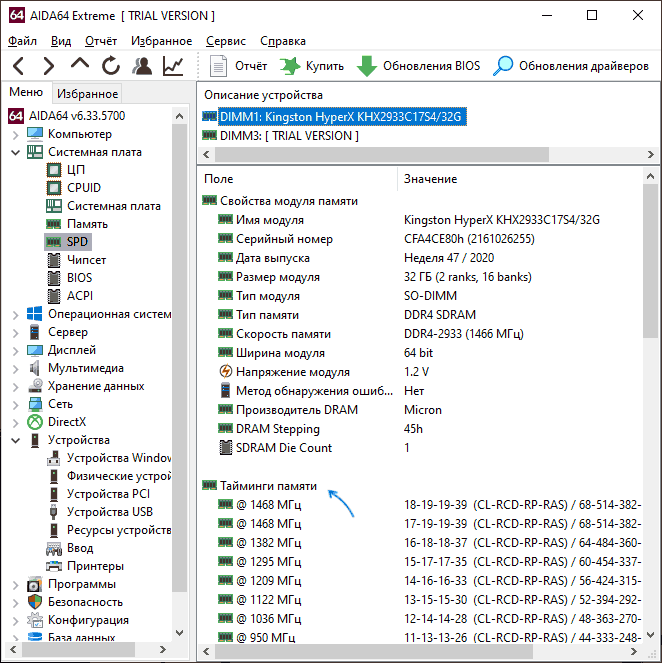The image size is (662, 663).
Task: Expand the Компьютер tree node
Action: click(x=15, y=135)
